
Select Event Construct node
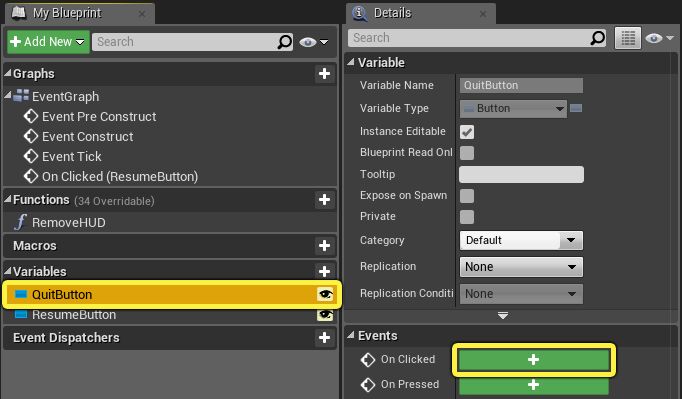point(87,137)
